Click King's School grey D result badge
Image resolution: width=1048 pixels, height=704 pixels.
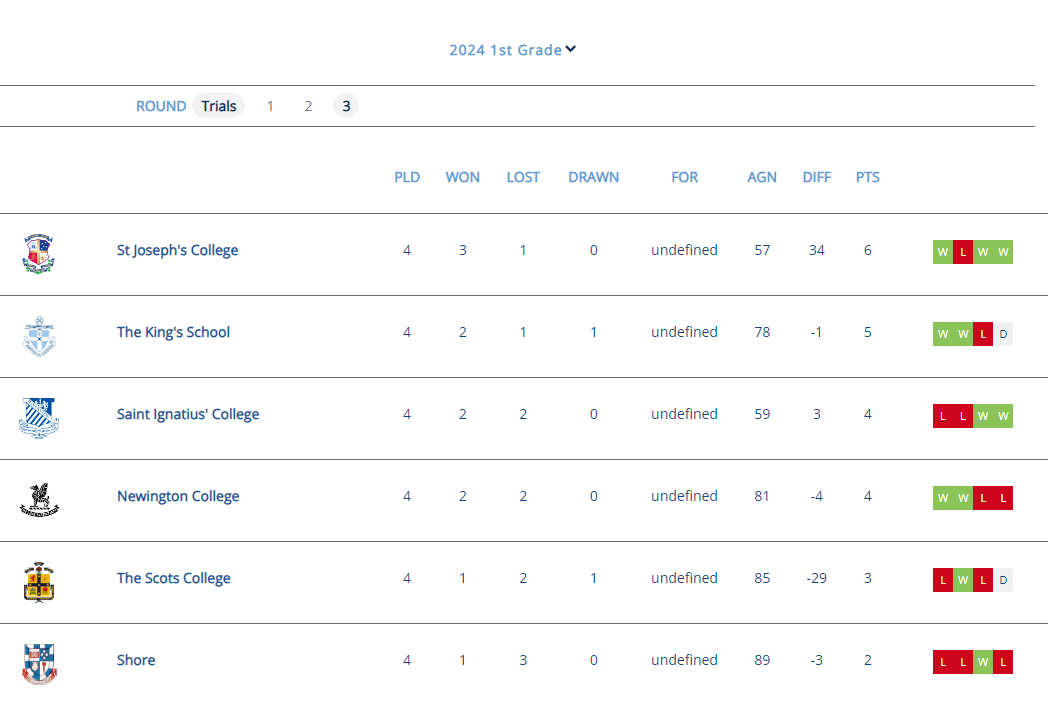pos(1003,335)
